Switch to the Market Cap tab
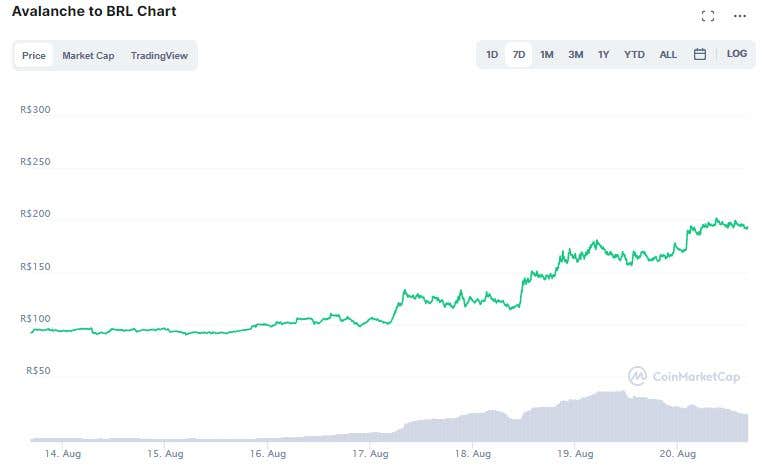Viewport: 762px width, 470px height. (88, 56)
